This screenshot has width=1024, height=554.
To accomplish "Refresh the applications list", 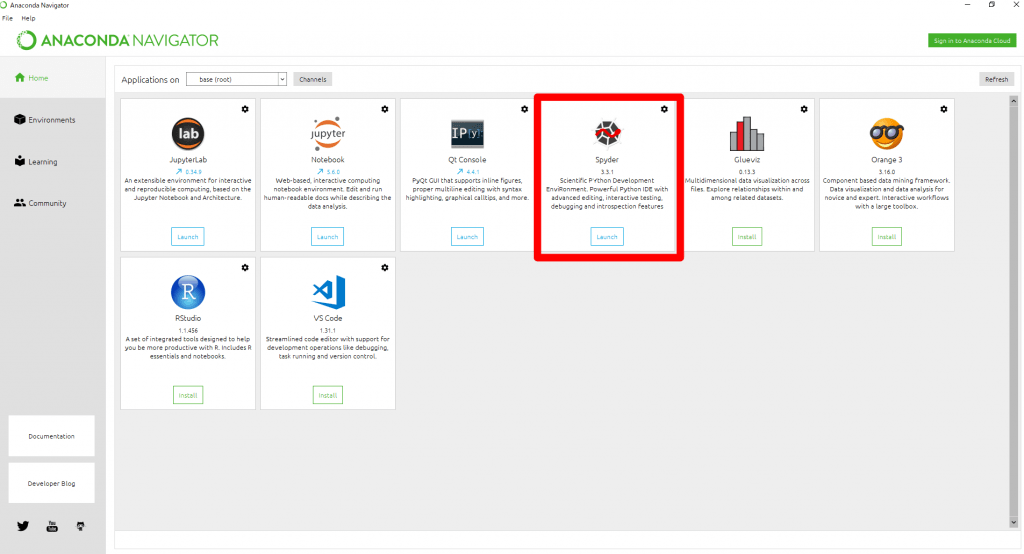I will (997, 79).
